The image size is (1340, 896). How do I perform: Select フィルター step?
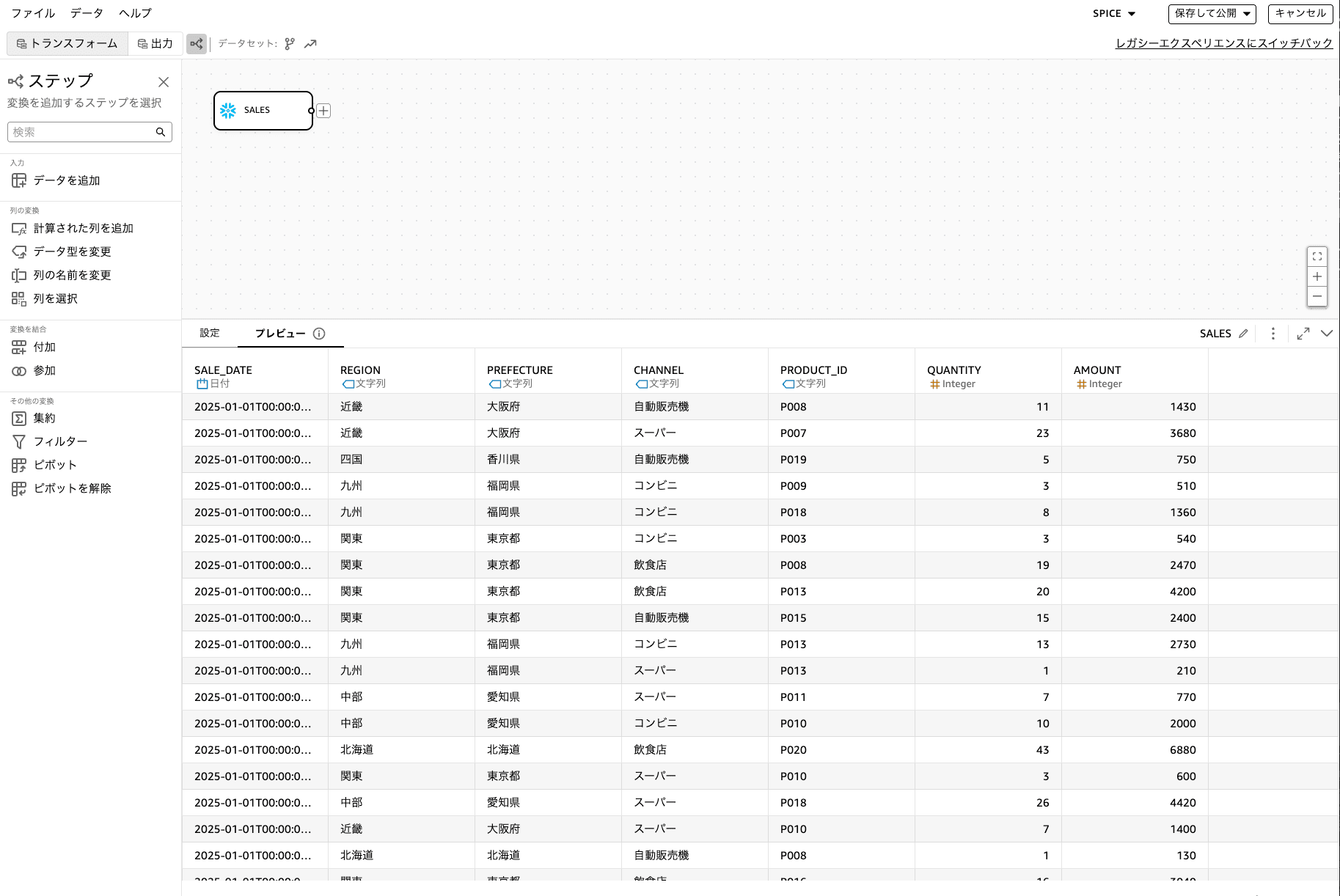click(x=50, y=441)
